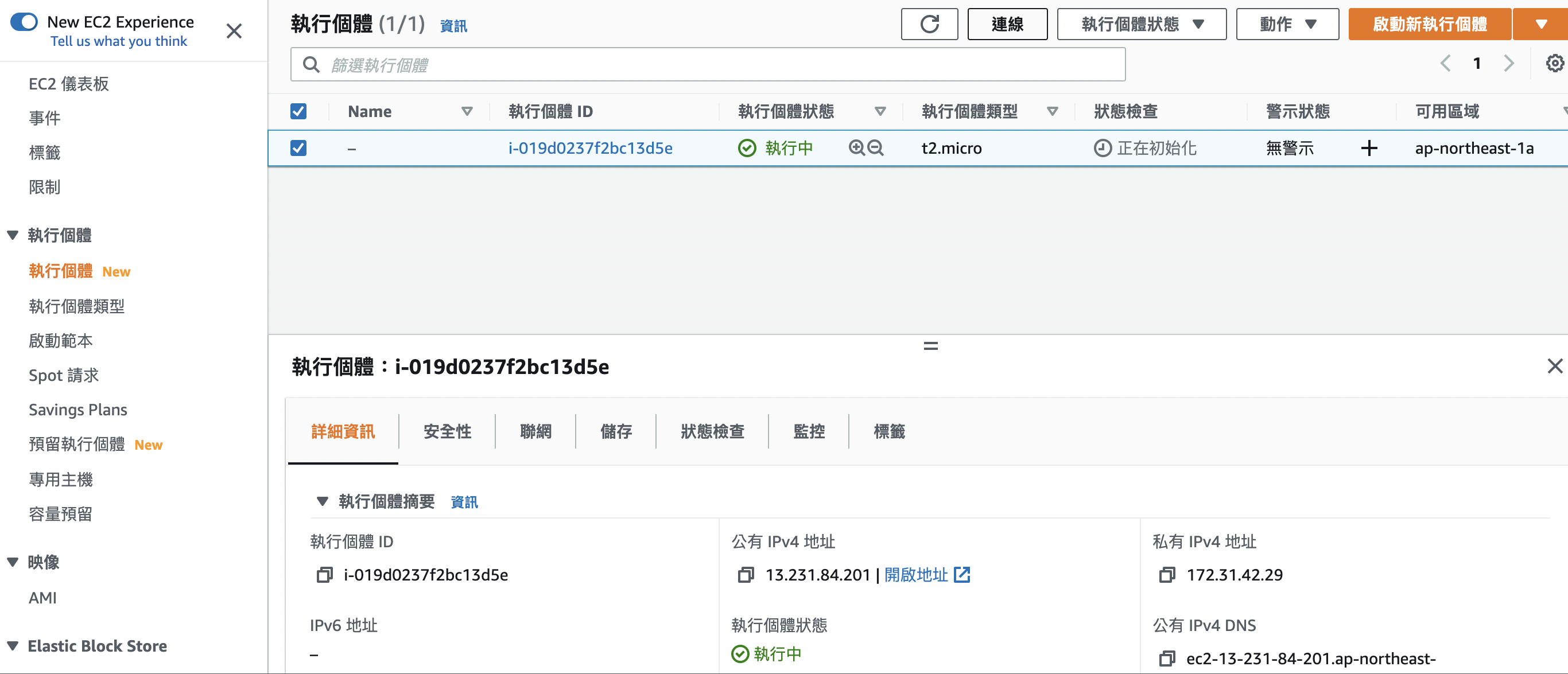Open the dropdown arrow beside 啟動新執行個體
Image resolution: width=1568 pixels, height=674 pixels.
(x=1540, y=24)
